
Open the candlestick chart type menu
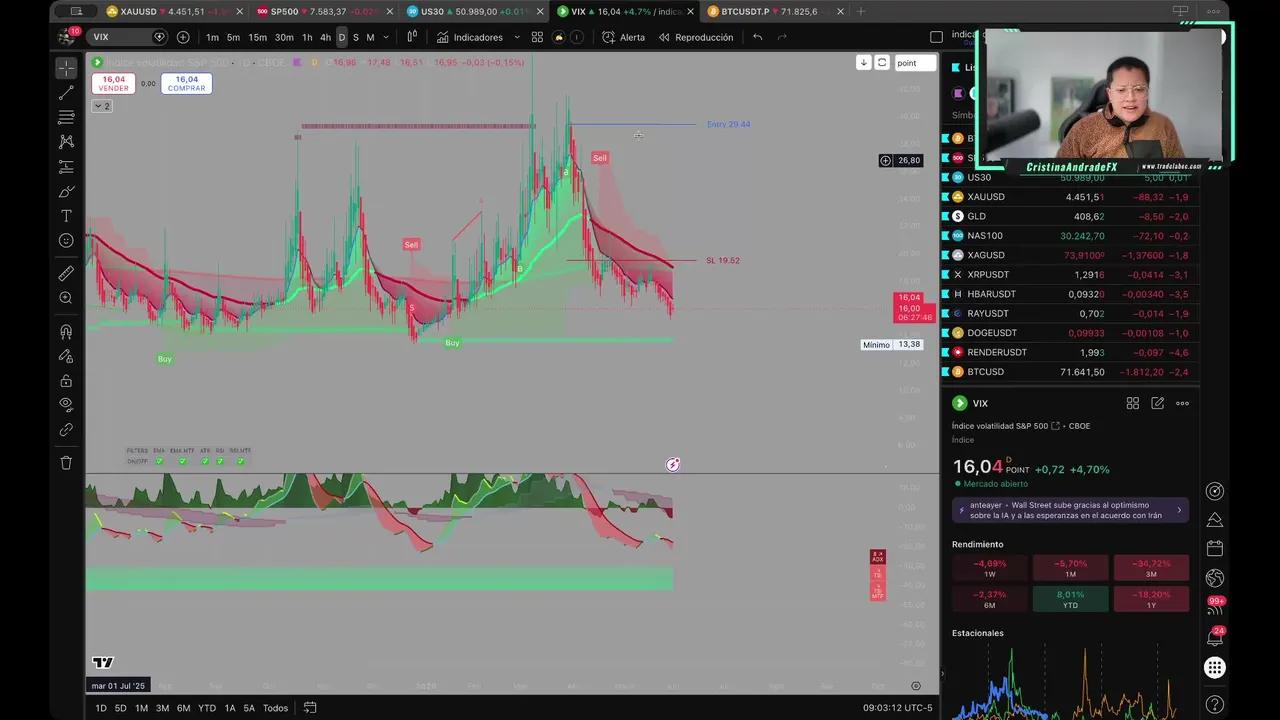411,37
